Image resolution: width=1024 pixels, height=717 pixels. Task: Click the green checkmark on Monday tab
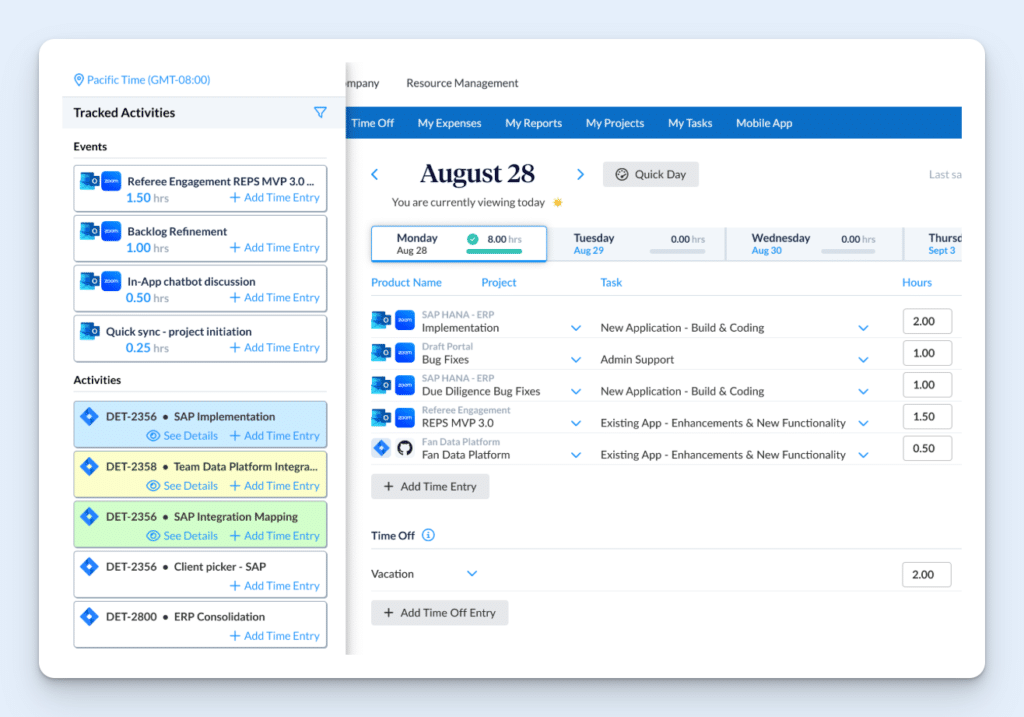coord(473,239)
